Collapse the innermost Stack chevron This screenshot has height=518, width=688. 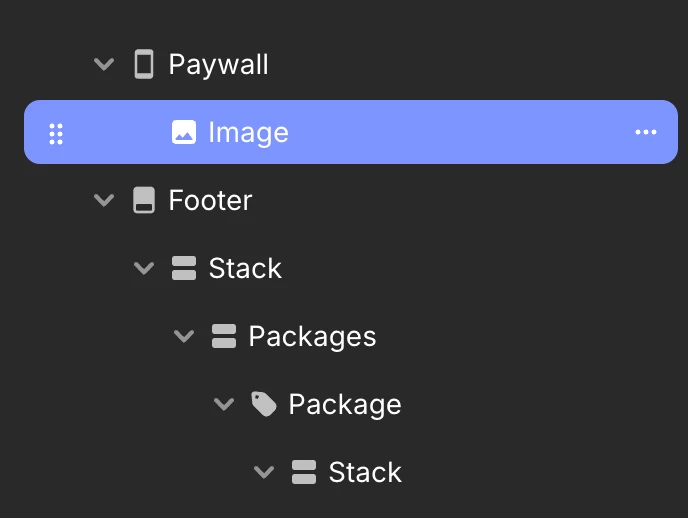pos(264,472)
